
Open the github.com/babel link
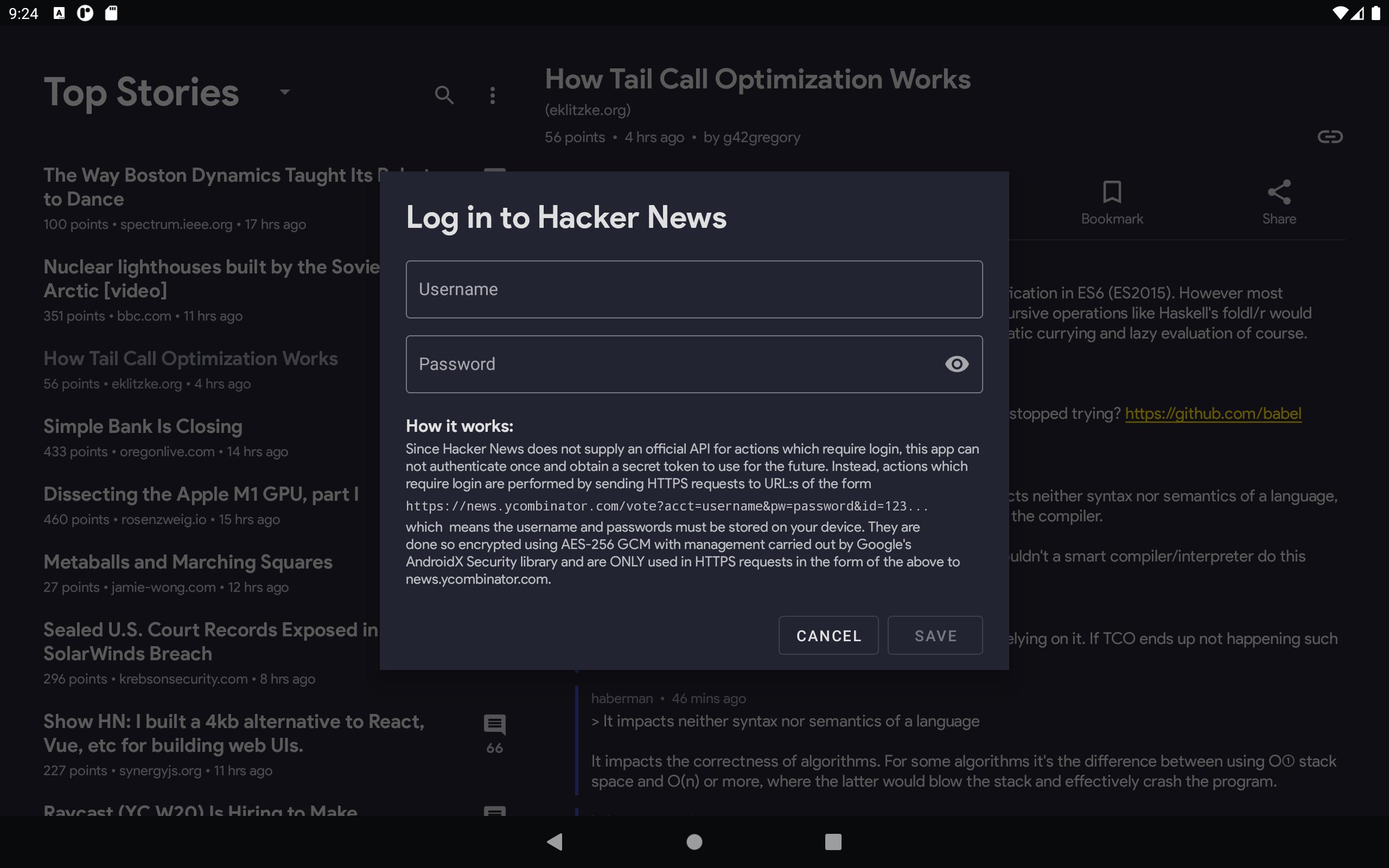[x=1213, y=413]
